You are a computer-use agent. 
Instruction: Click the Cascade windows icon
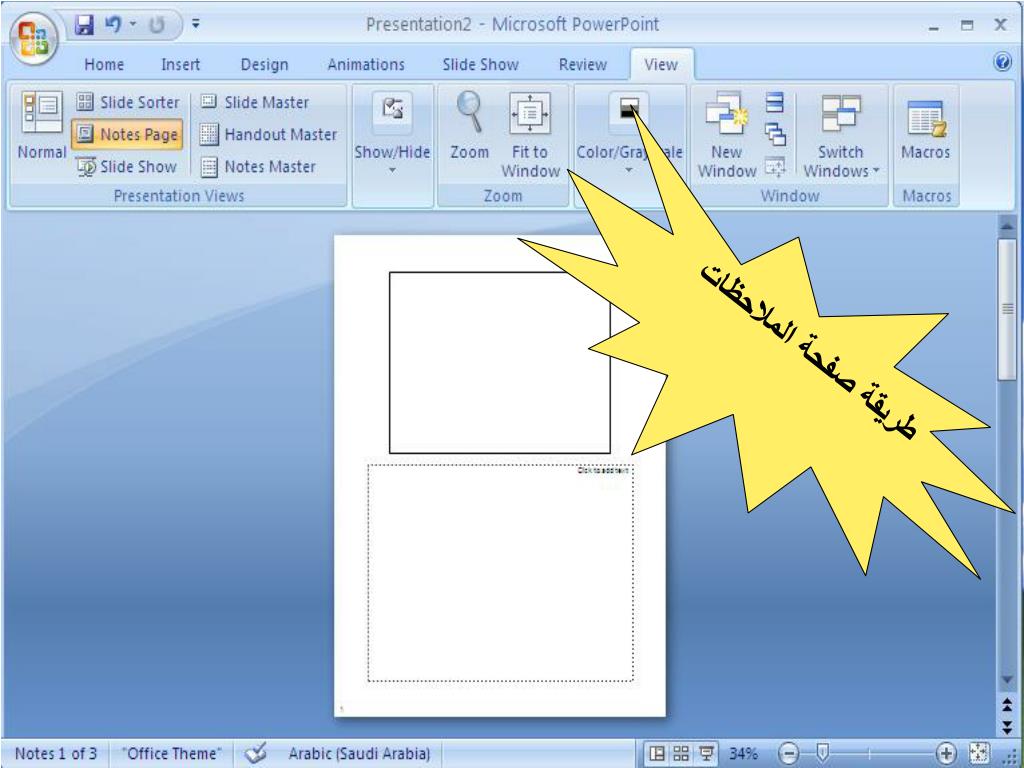click(x=775, y=134)
